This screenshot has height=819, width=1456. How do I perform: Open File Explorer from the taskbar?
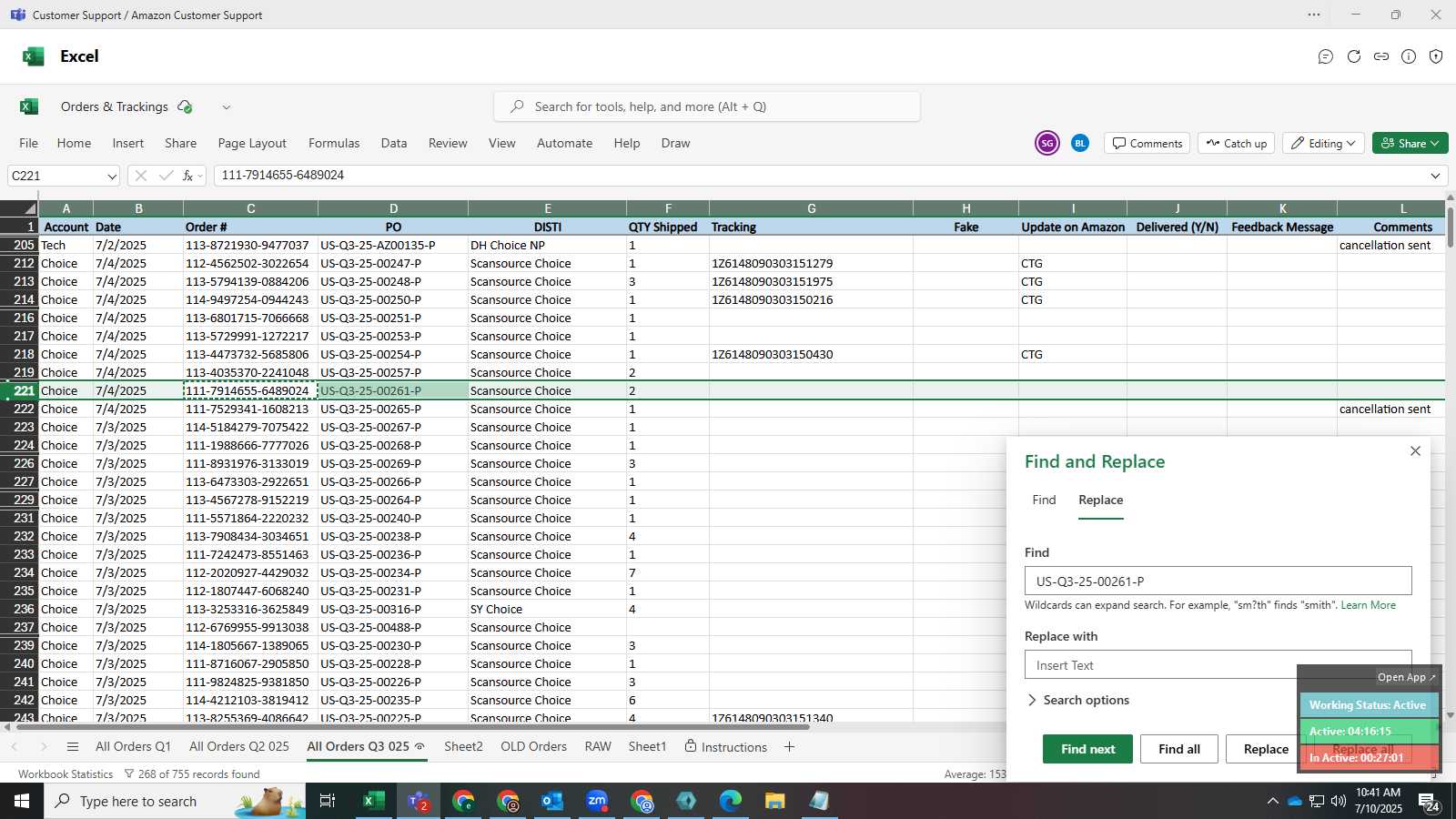(x=775, y=801)
